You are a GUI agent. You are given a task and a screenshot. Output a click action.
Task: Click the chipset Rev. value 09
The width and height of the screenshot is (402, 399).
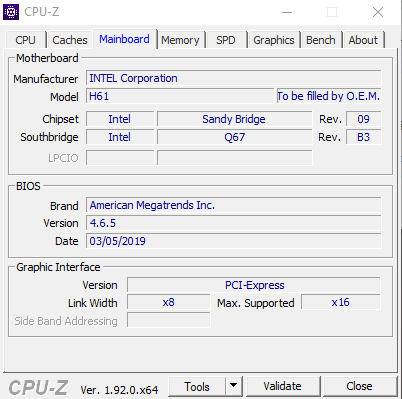(x=363, y=119)
